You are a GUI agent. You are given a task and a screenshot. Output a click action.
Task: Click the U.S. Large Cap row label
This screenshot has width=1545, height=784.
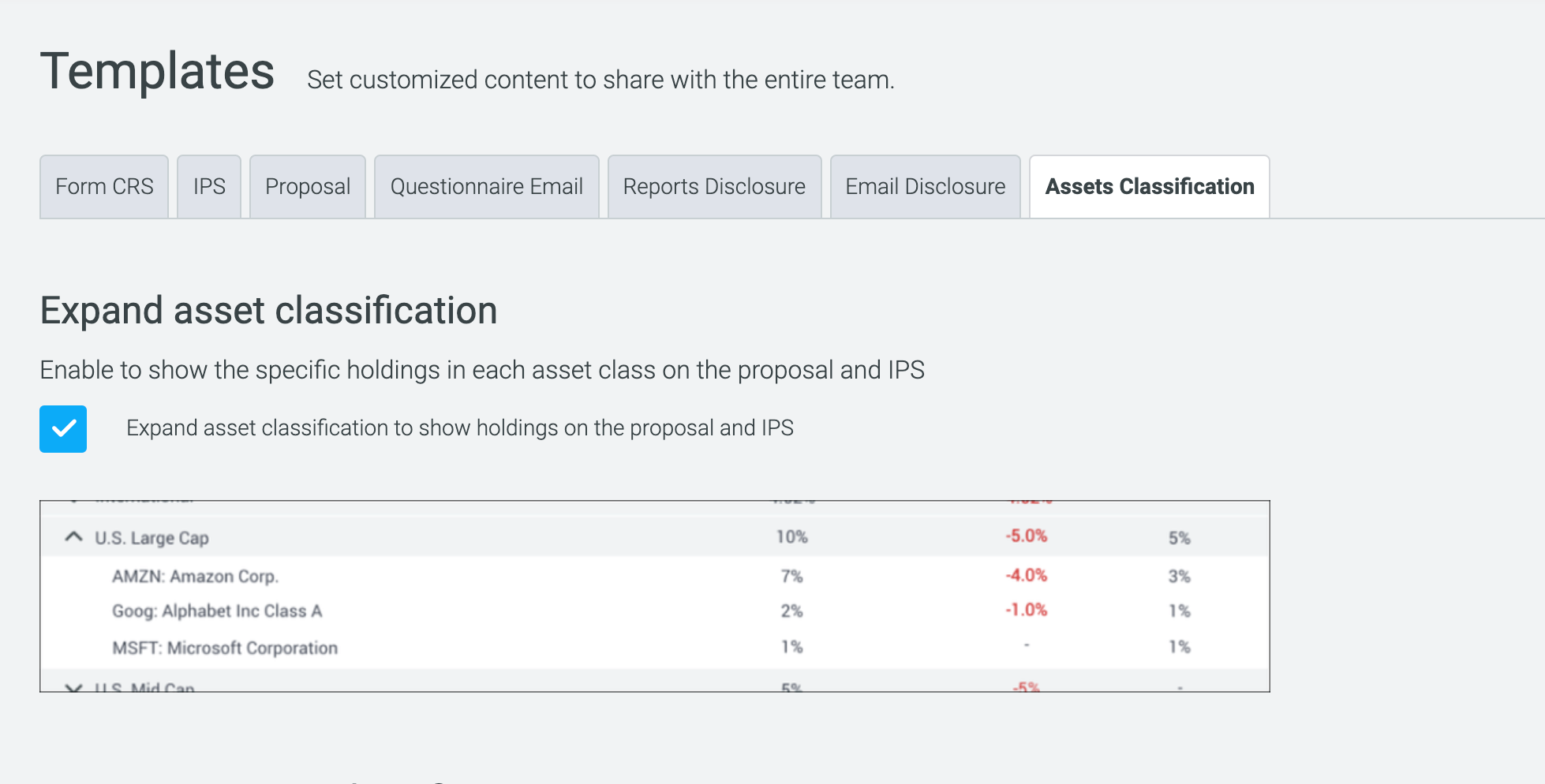point(152,538)
